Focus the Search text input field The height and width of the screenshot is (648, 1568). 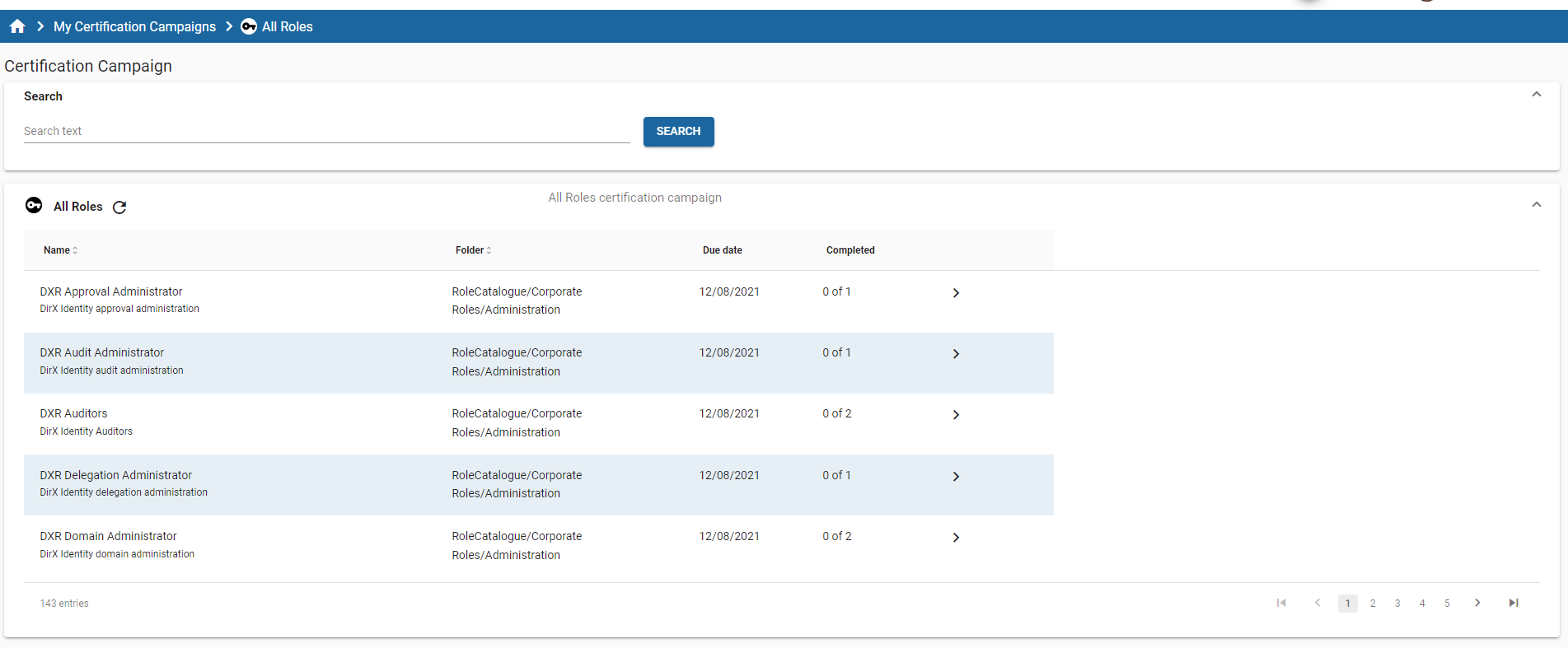coord(326,131)
